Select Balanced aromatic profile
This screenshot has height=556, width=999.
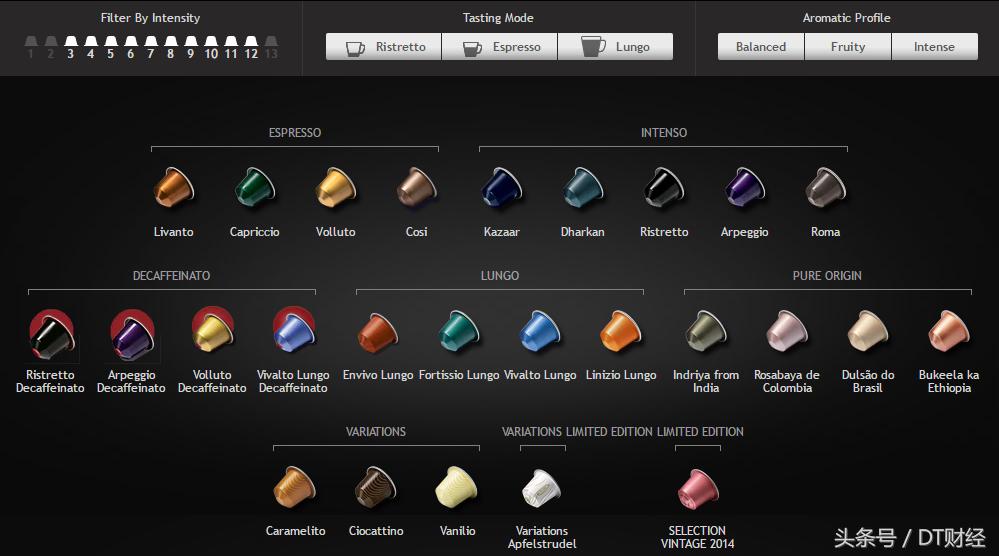(x=761, y=46)
